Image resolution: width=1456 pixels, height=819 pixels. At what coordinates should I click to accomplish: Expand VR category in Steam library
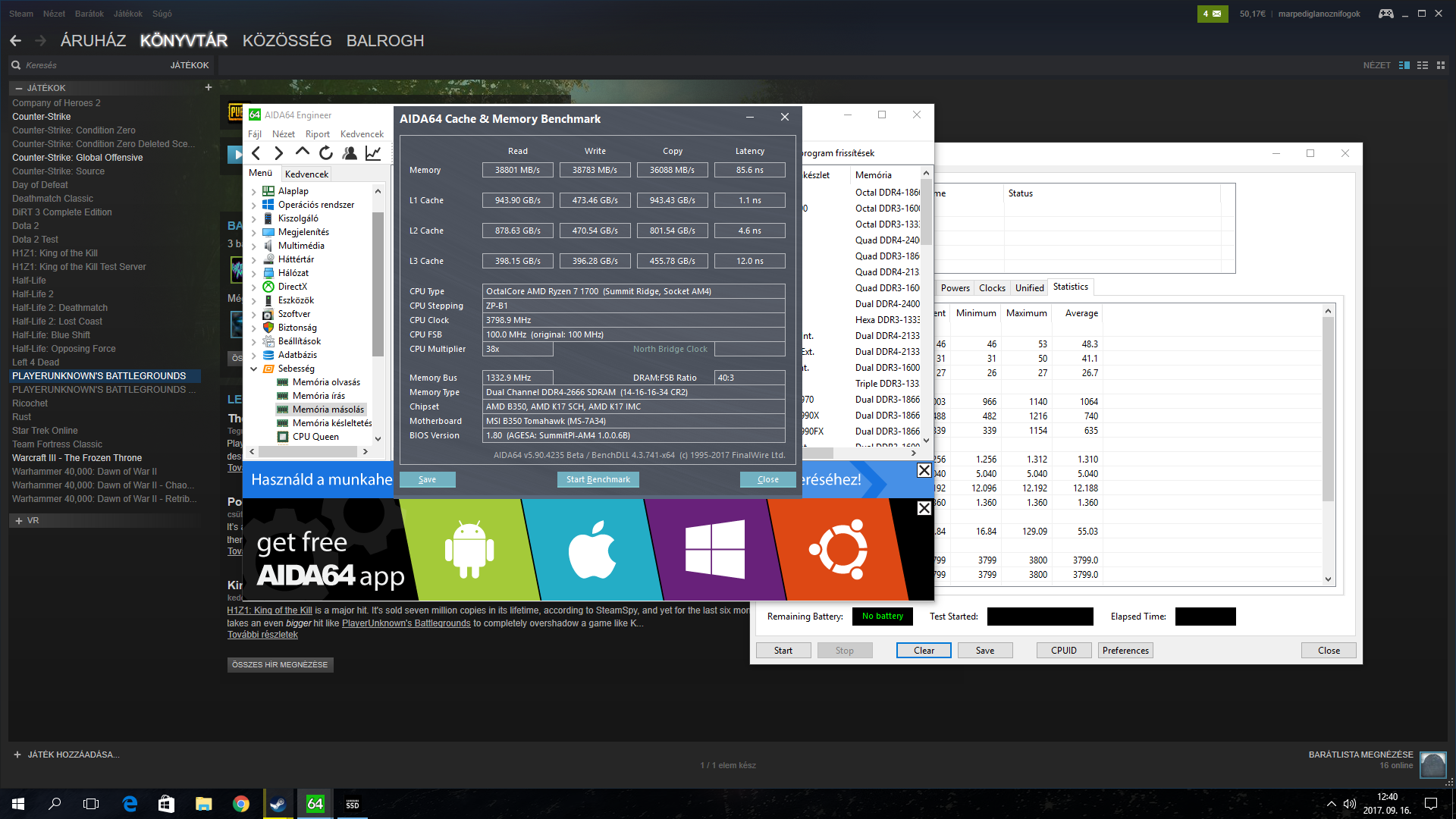click(18, 521)
